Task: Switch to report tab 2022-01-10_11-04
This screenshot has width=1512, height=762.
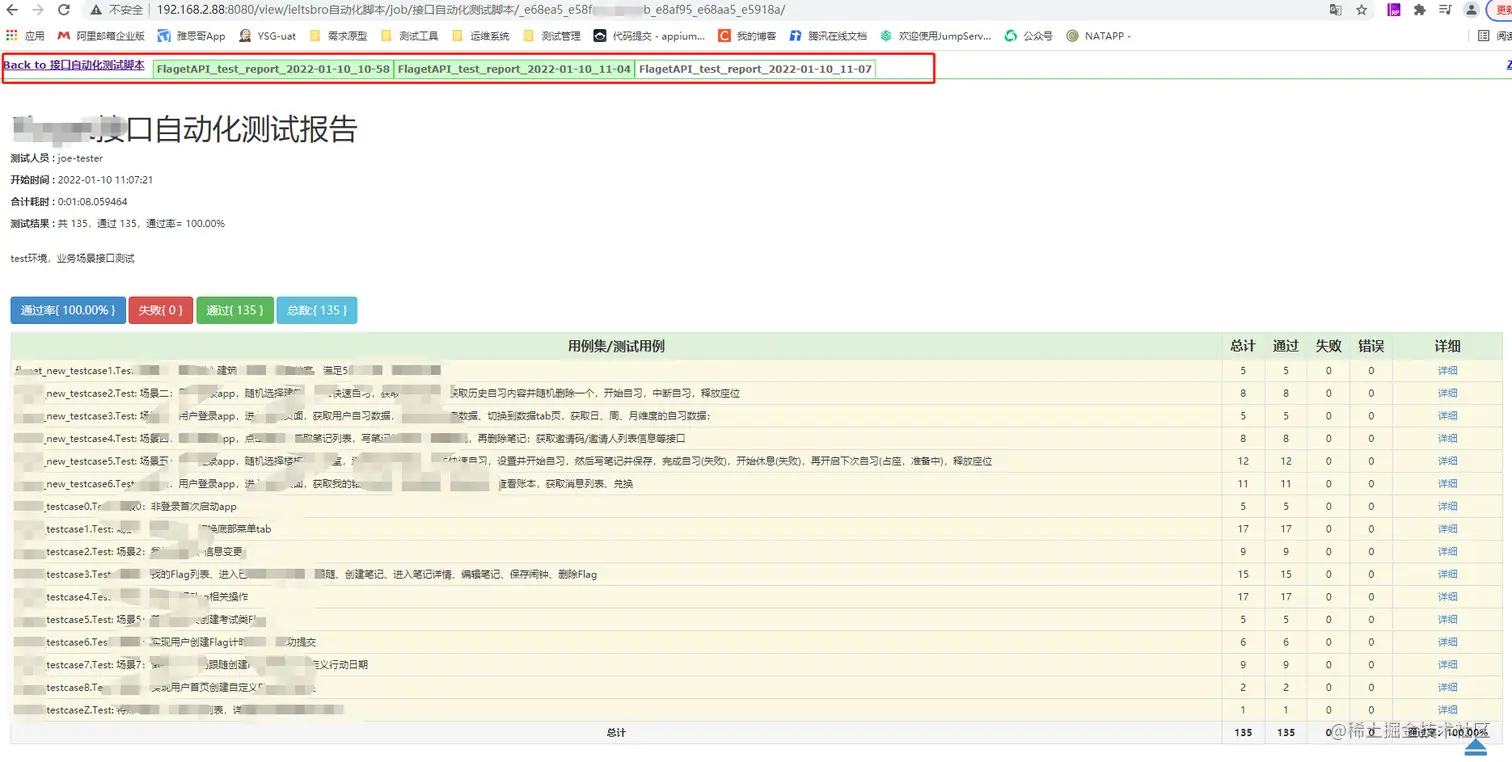Action: [x=514, y=69]
